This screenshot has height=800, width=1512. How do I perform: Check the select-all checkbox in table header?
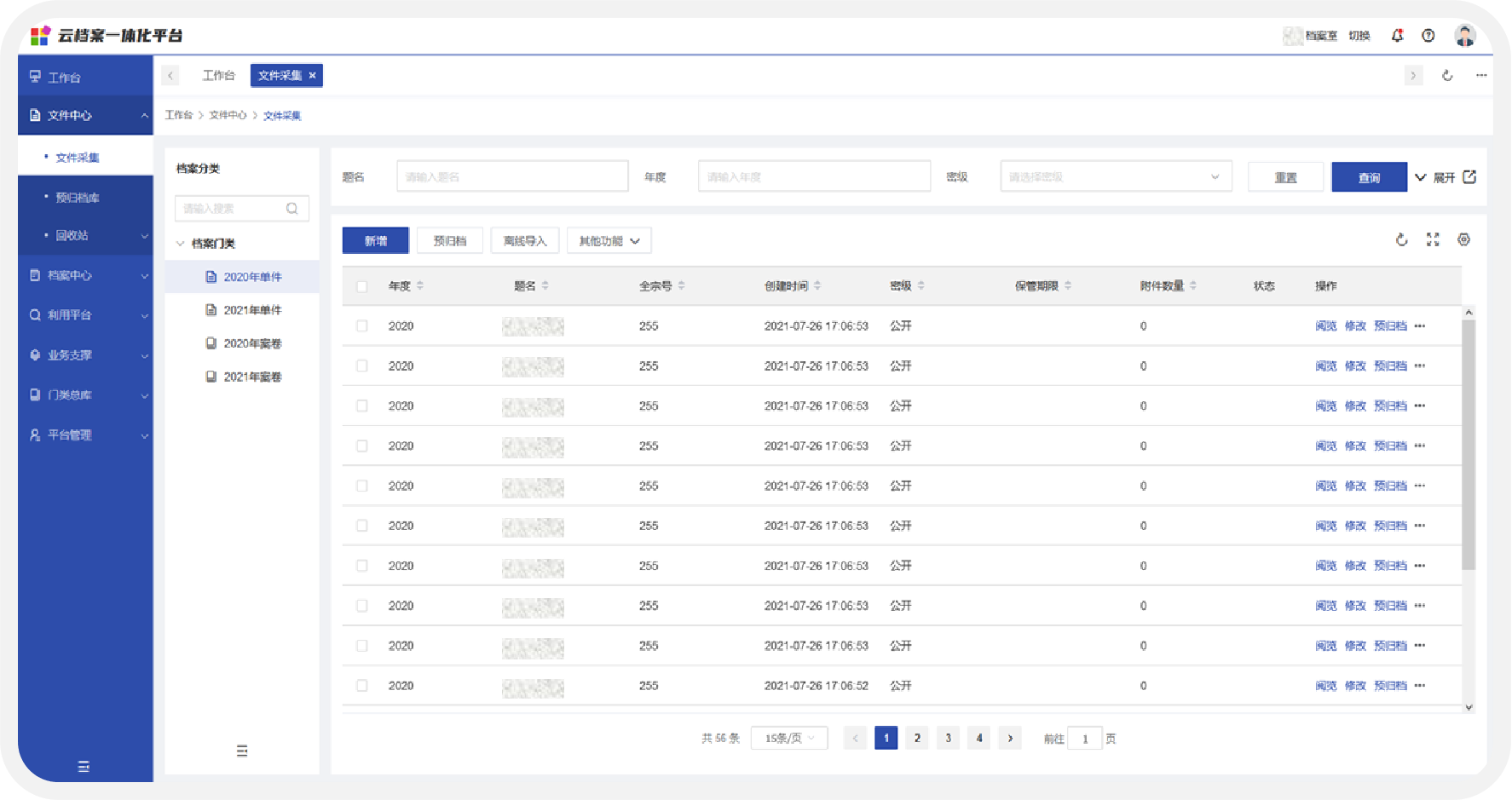(x=362, y=286)
